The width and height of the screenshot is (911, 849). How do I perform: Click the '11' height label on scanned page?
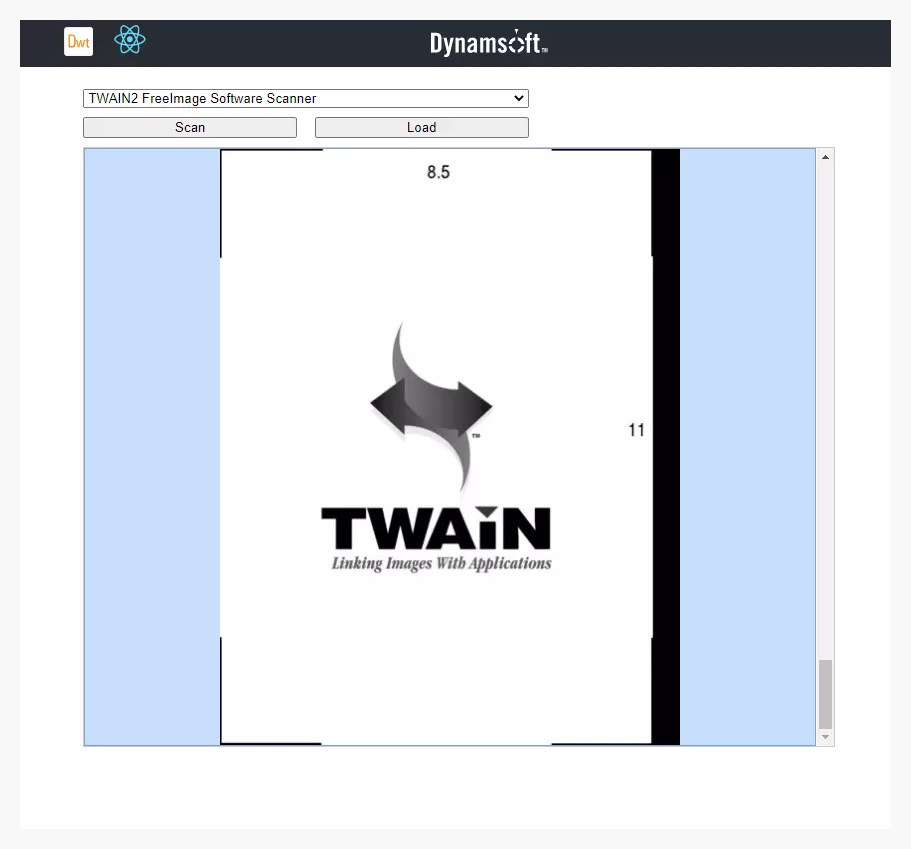click(x=636, y=430)
